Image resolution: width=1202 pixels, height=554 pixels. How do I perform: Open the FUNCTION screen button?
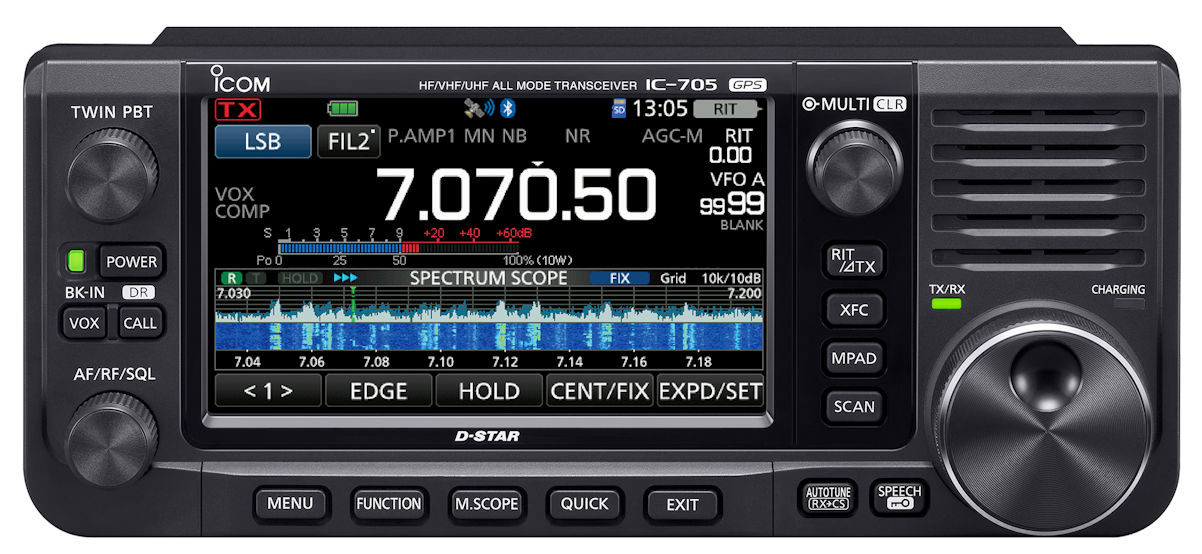(x=389, y=503)
